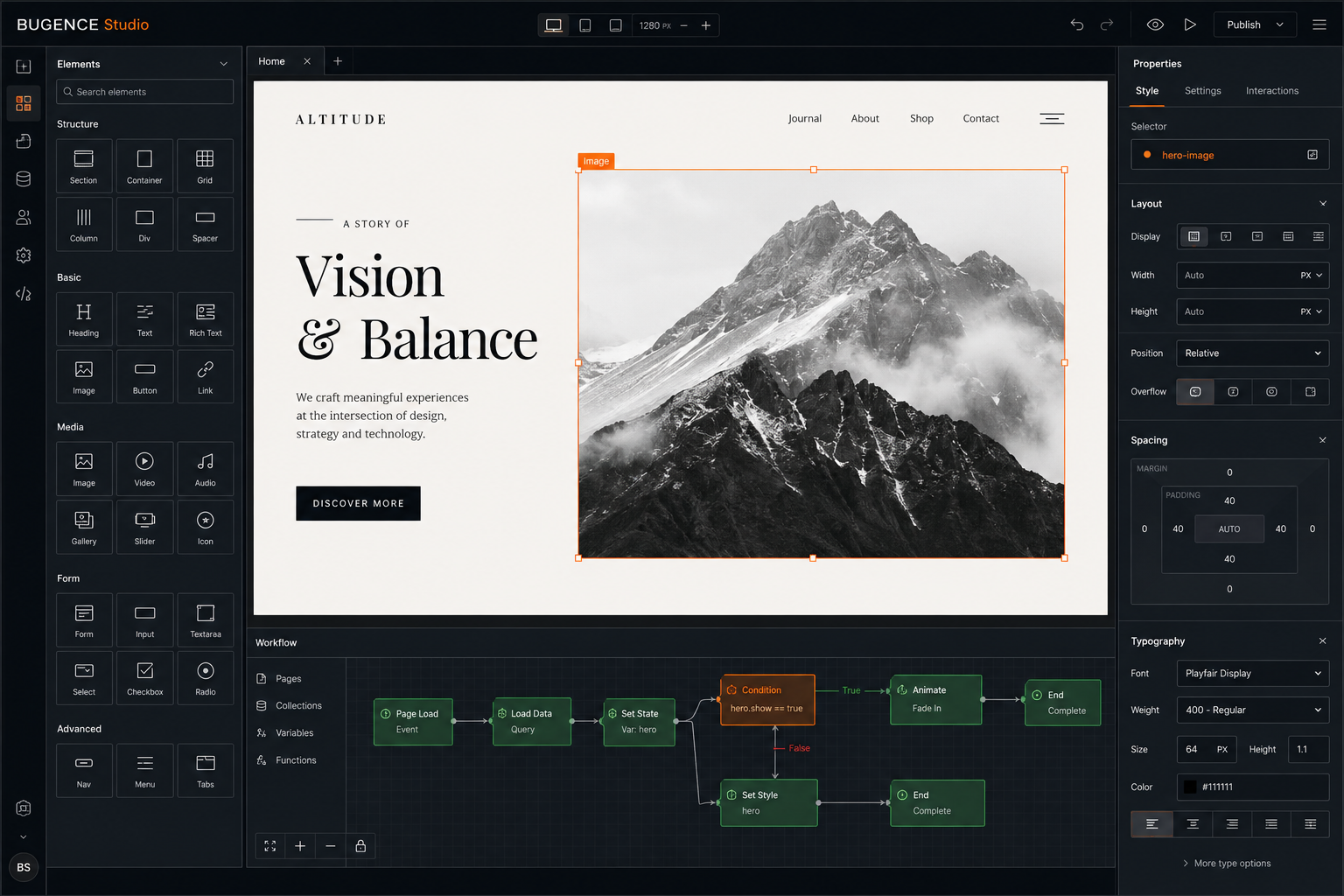The height and width of the screenshot is (896, 1344).
Task: Add a Button element
Action: 144,376
